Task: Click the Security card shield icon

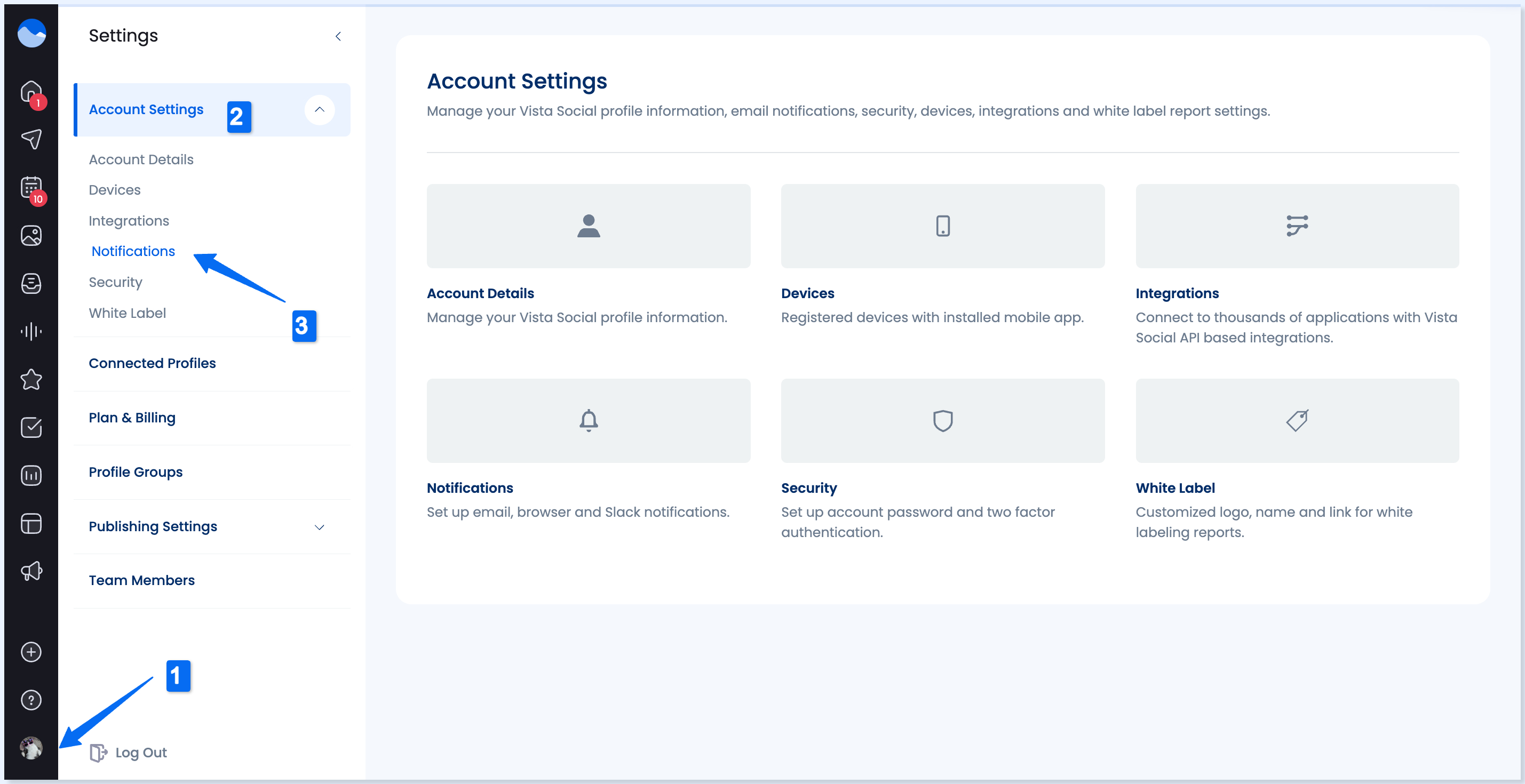Action: 943,421
